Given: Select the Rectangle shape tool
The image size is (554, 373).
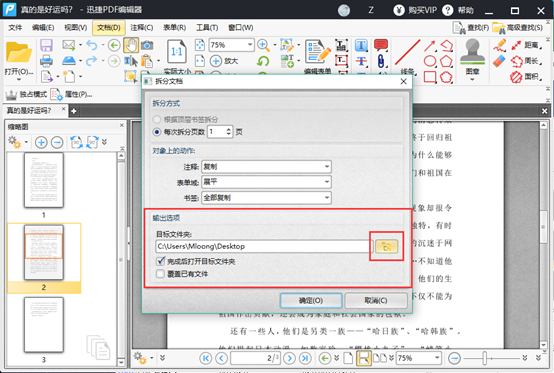Looking at the screenshot, I should click(x=430, y=77).
